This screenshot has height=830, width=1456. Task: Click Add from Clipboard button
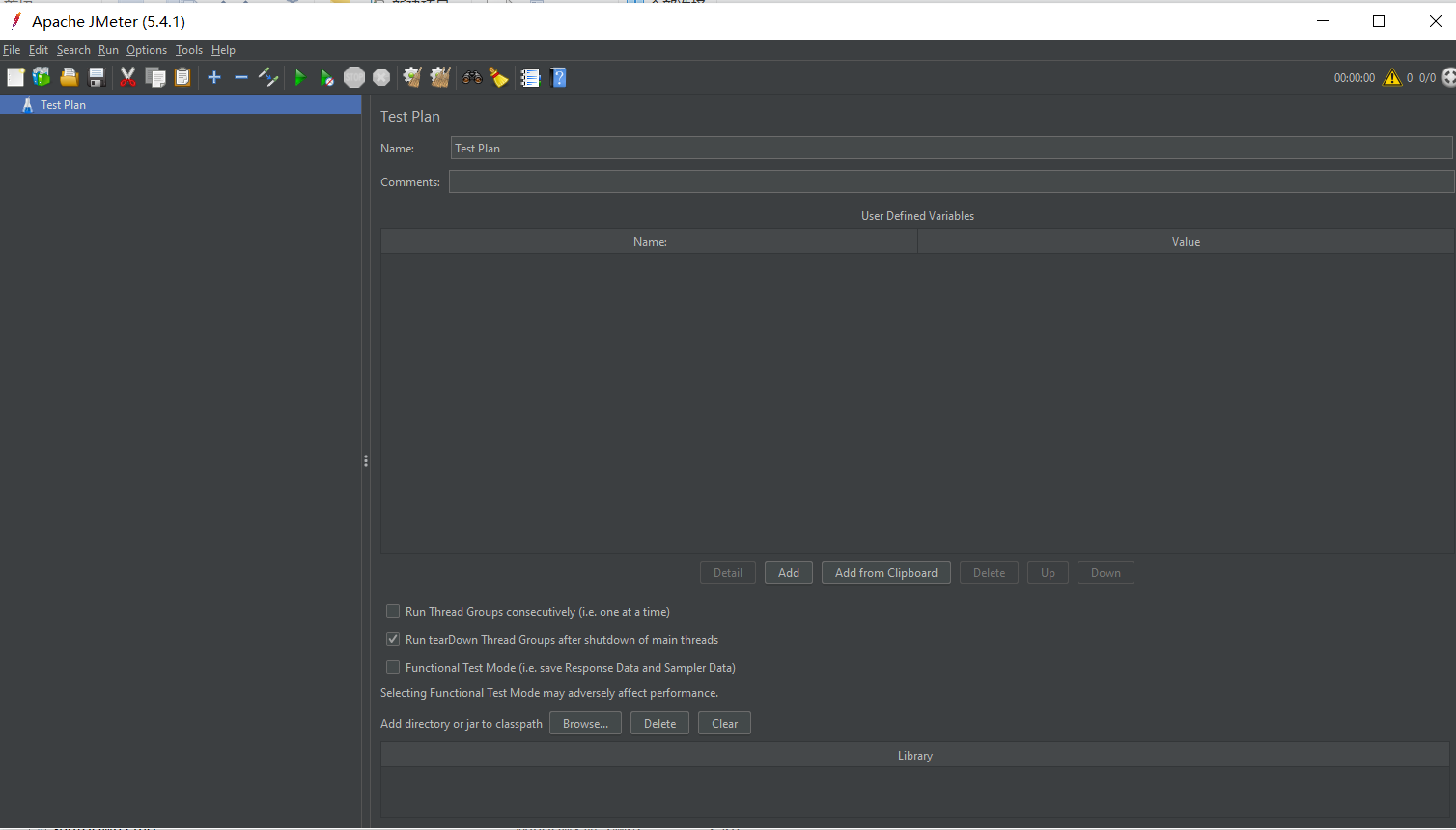[886, 572]
